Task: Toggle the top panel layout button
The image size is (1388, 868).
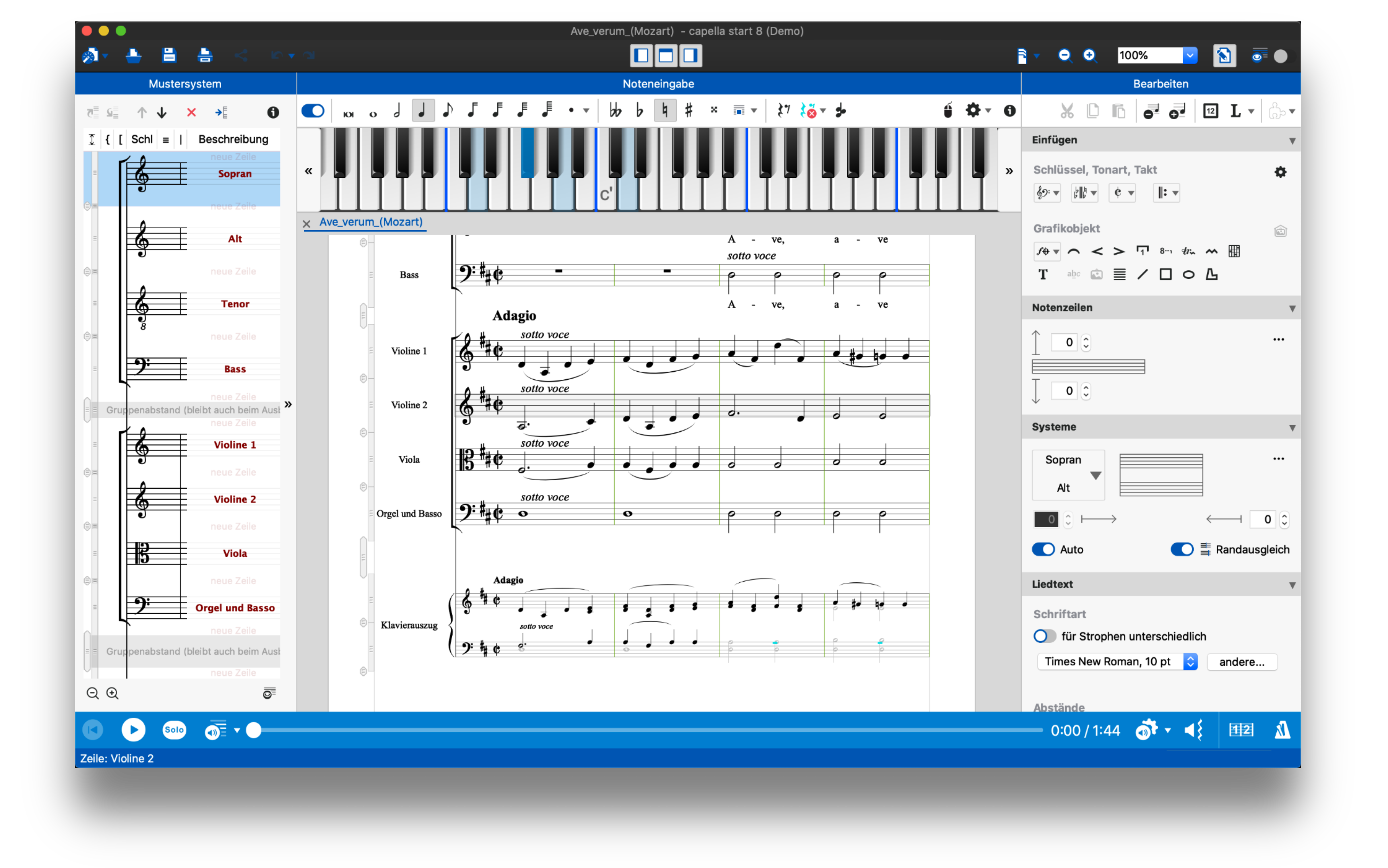Action: coord(665,55)
